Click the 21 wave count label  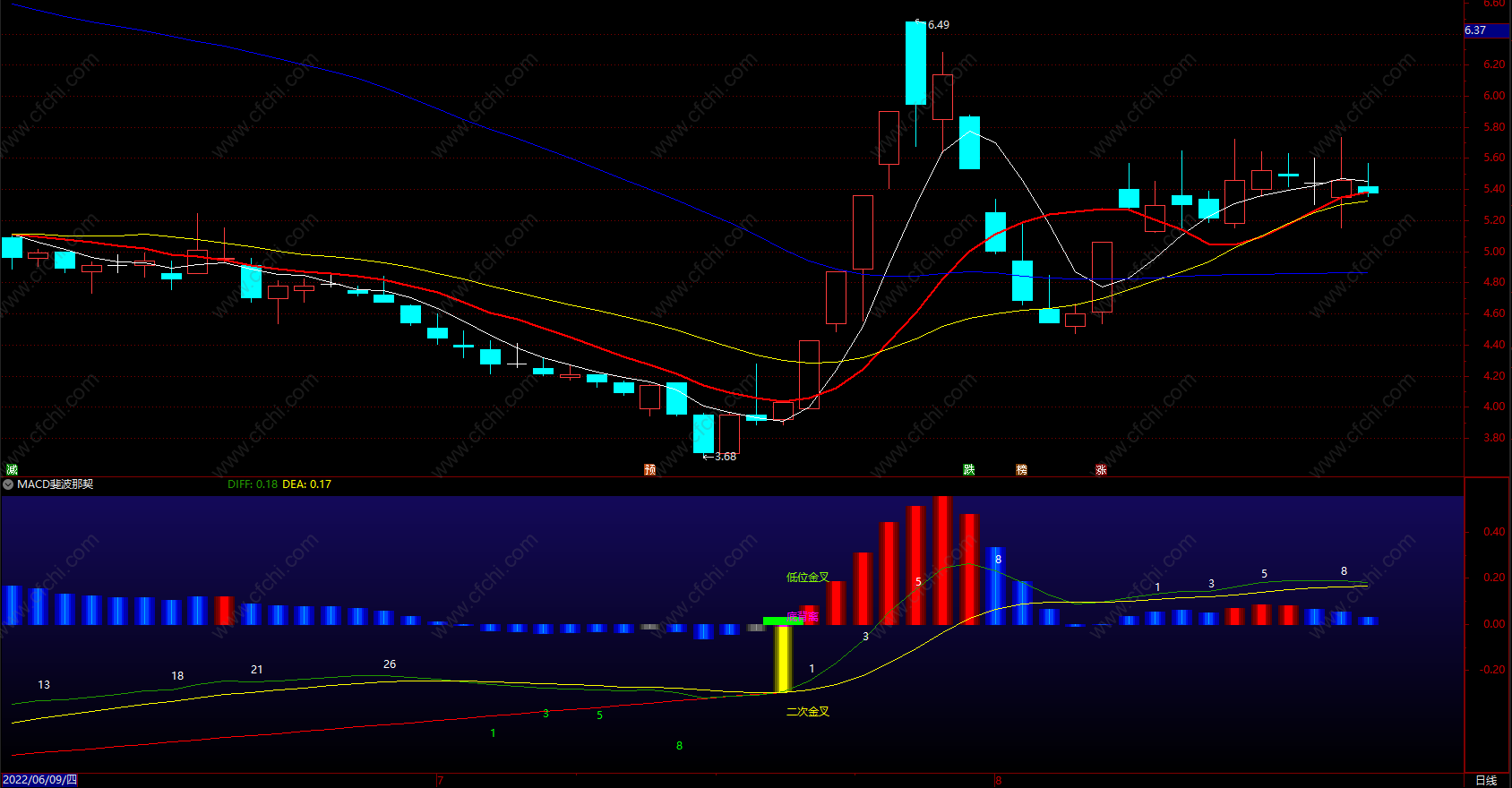(257, 670)
